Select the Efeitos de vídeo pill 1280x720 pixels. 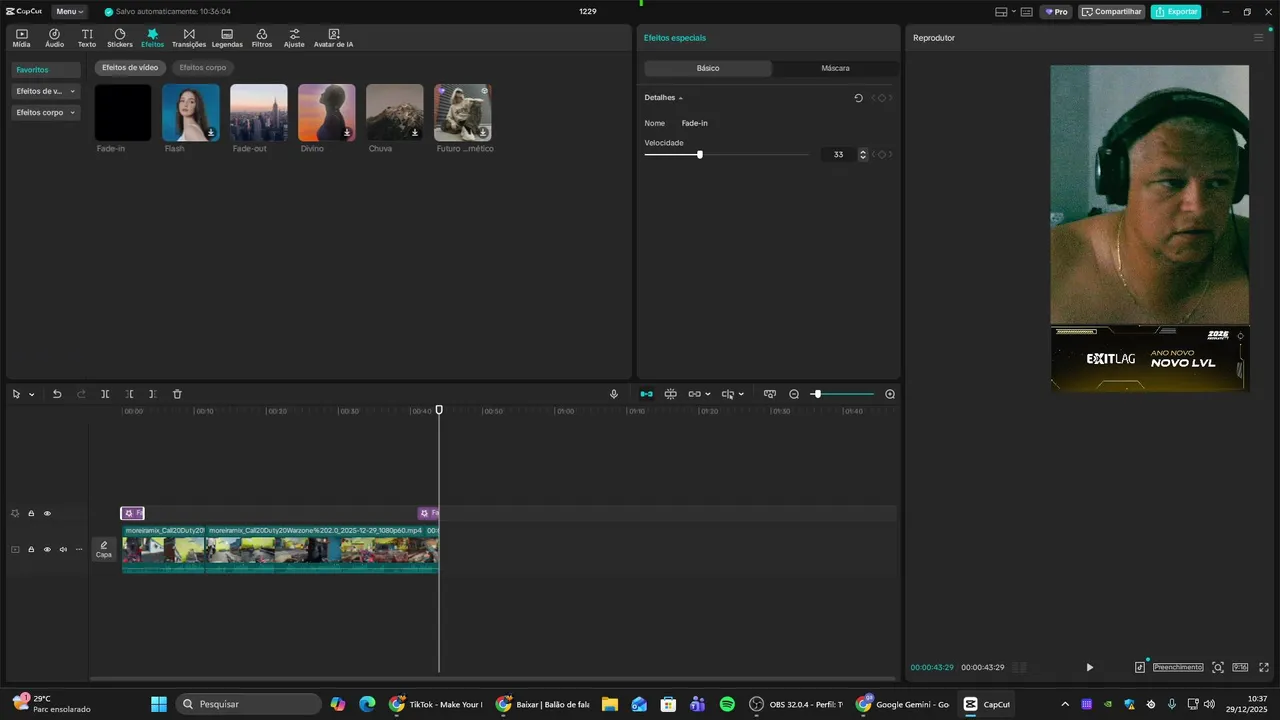click(x=130, y=68)
